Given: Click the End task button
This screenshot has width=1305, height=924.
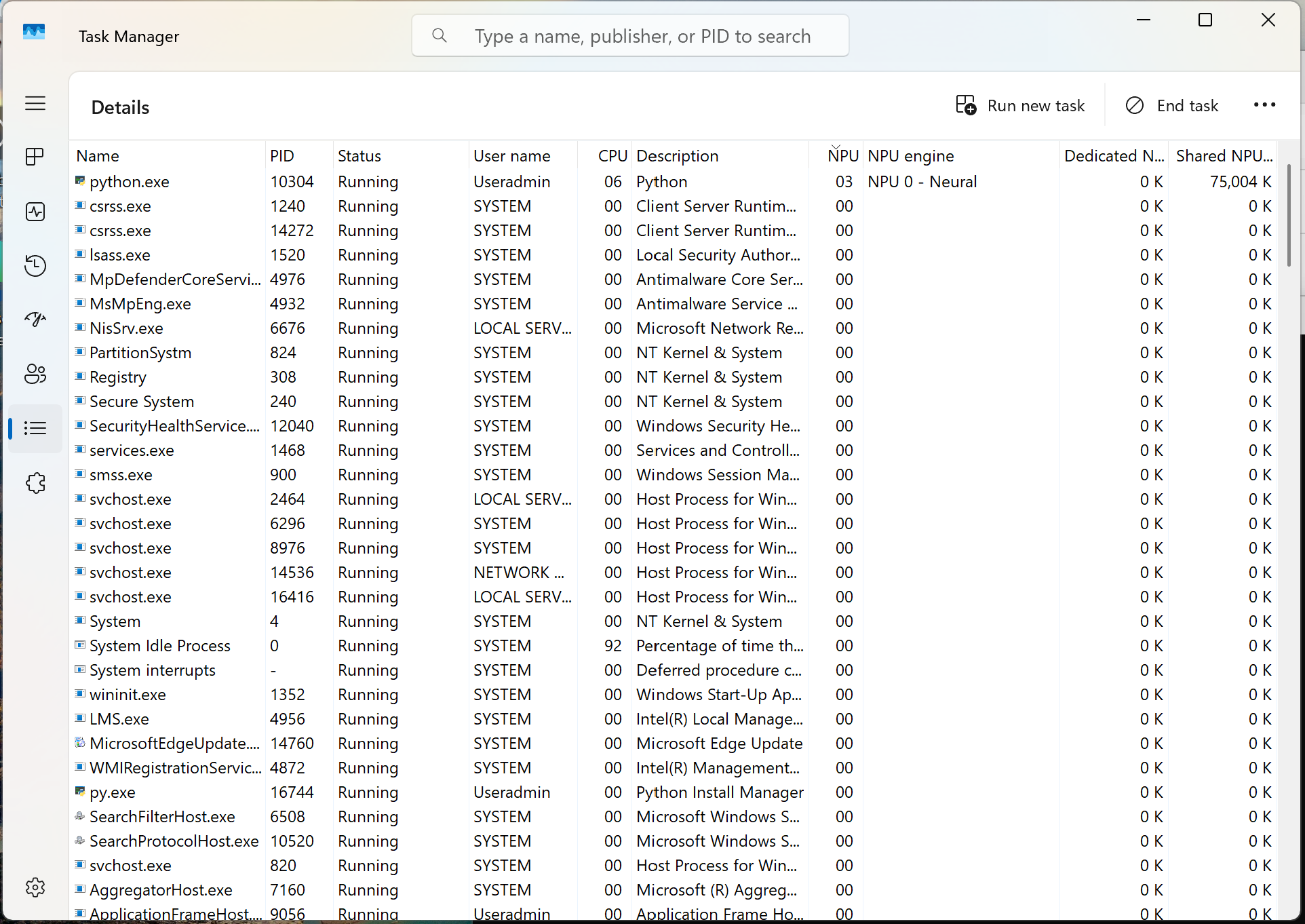Looking at the screenshot, I should click(1172, 106).
